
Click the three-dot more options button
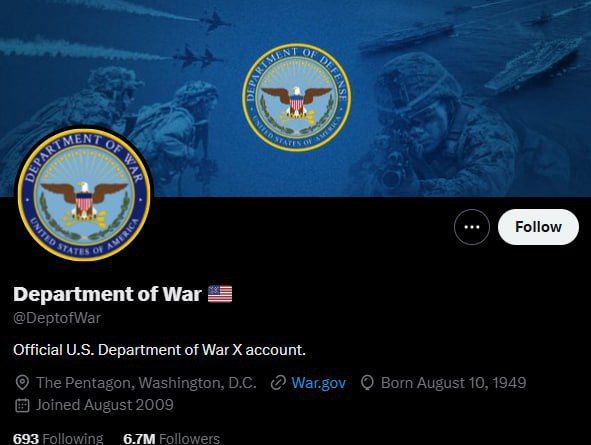pos(472,227)
